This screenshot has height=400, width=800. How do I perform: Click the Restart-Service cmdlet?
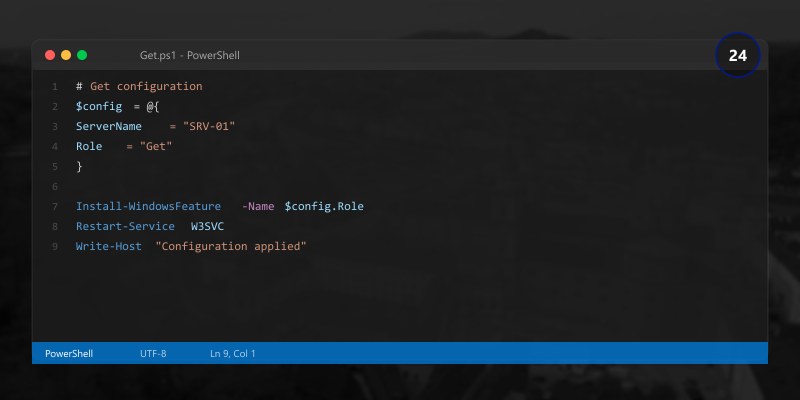pos(126,226)
